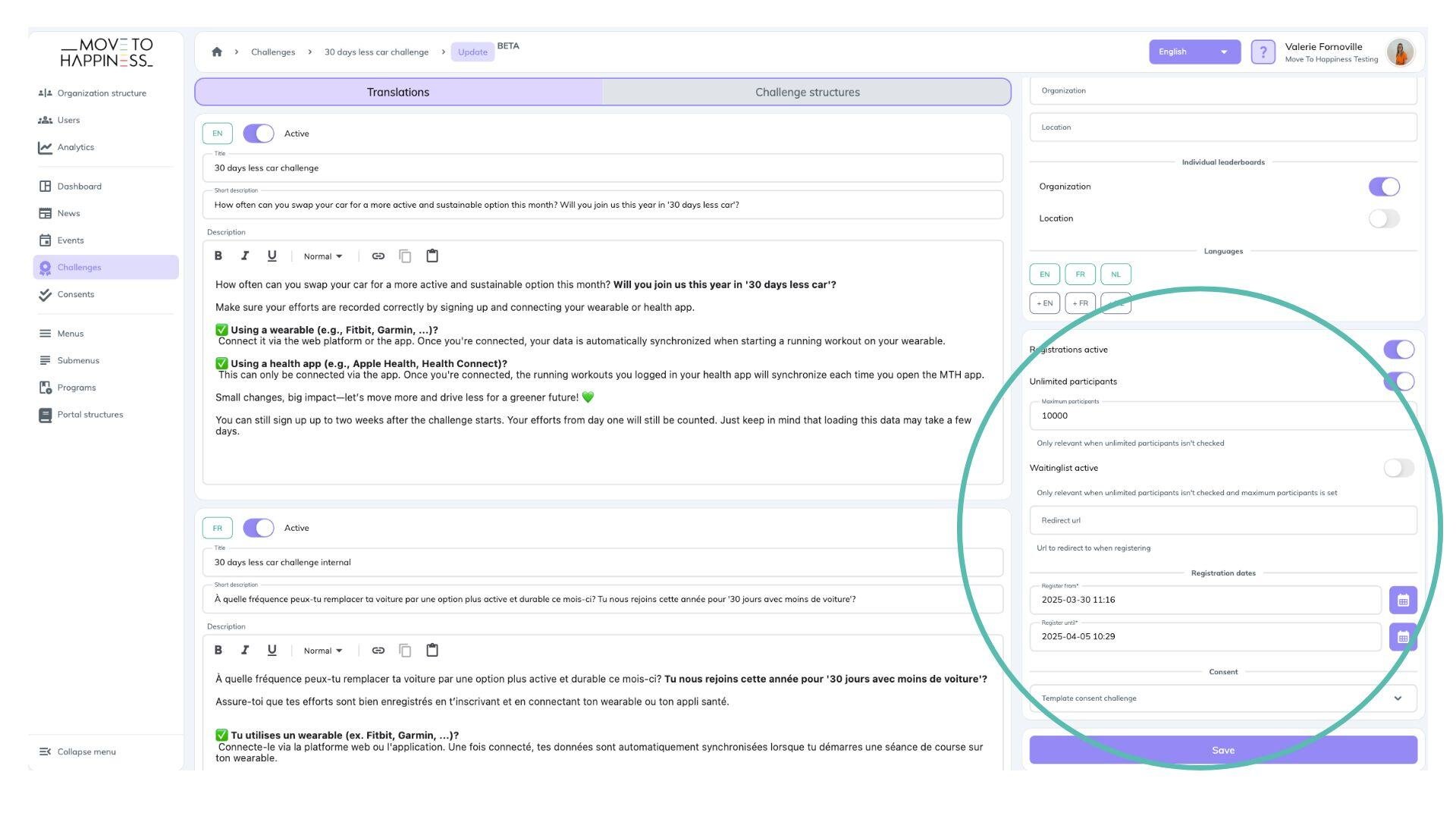The image size is (1456, 819).
Task: Toggle bold in the EN description editor
Action: coord(218,256)
